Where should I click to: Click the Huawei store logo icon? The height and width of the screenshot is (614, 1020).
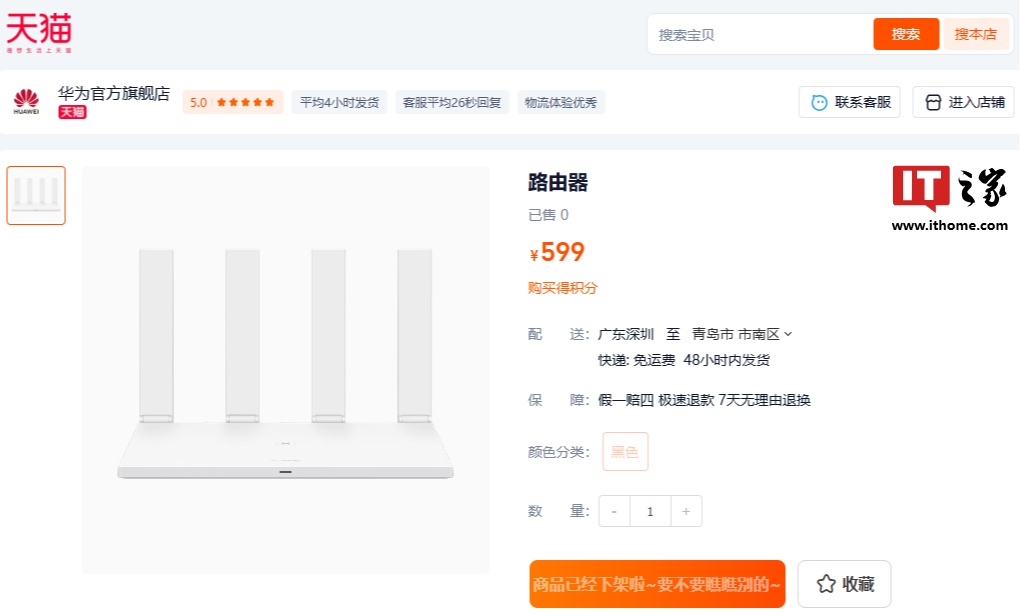(x=26, y=101)
